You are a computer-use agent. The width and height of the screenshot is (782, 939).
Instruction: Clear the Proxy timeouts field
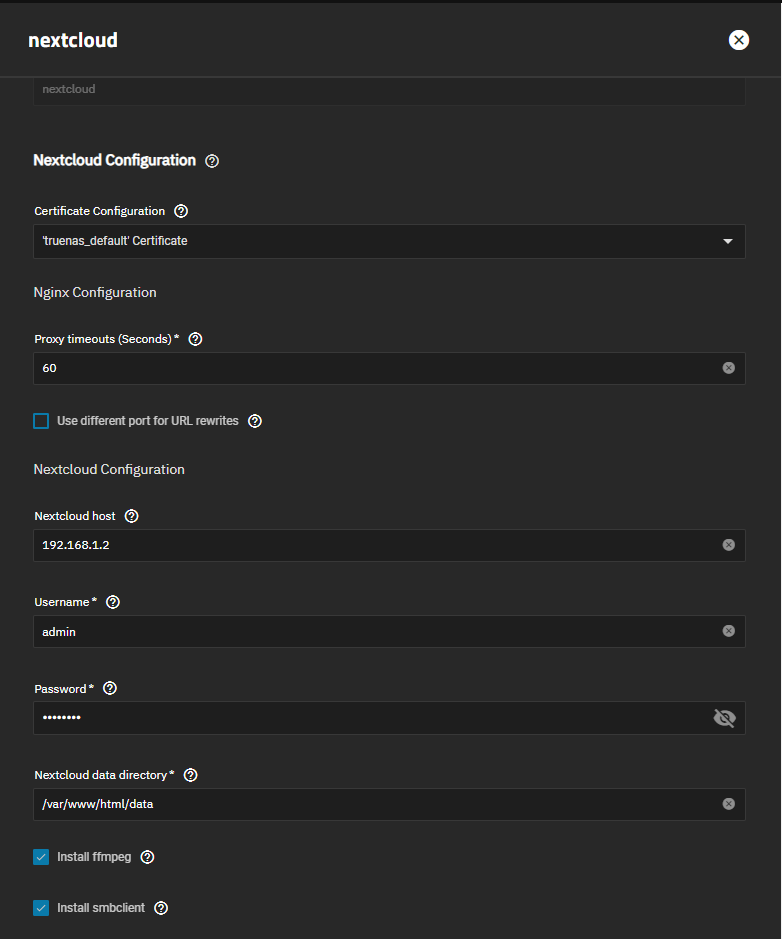point(728,368)
